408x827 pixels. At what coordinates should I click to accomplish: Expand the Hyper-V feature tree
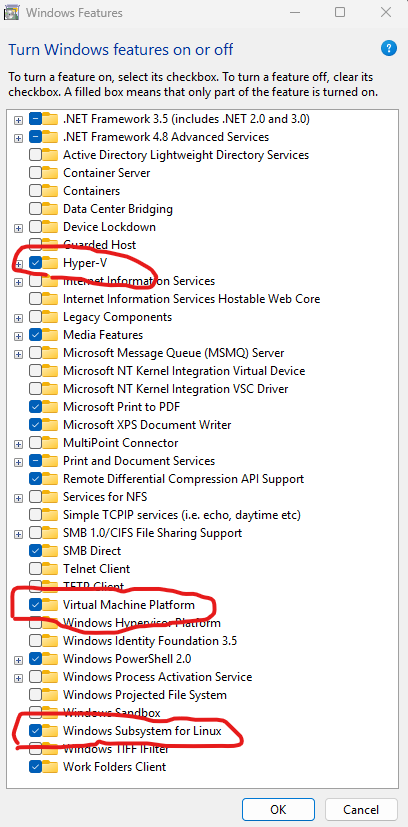coord(18,263)
